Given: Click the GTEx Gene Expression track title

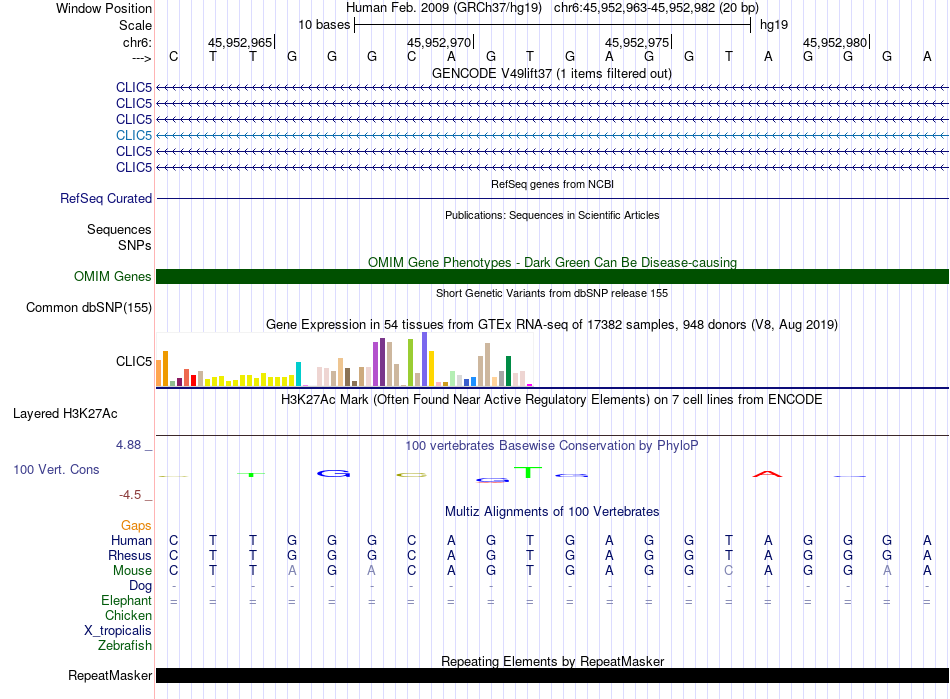Looking at the screenshot, I should pos(552,325).
